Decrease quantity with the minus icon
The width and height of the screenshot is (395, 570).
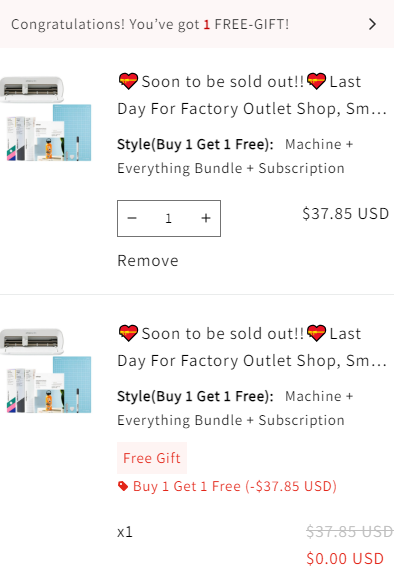coord(132,218)
